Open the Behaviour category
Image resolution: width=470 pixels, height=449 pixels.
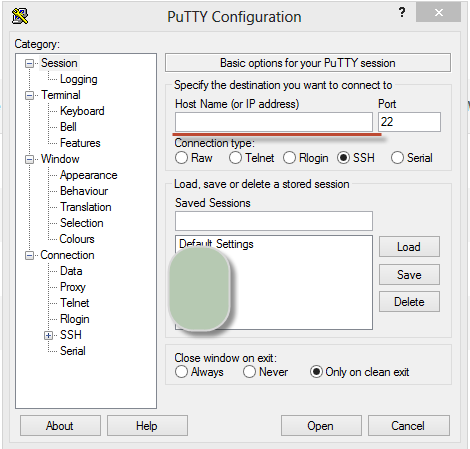click(x=84, y=191)
